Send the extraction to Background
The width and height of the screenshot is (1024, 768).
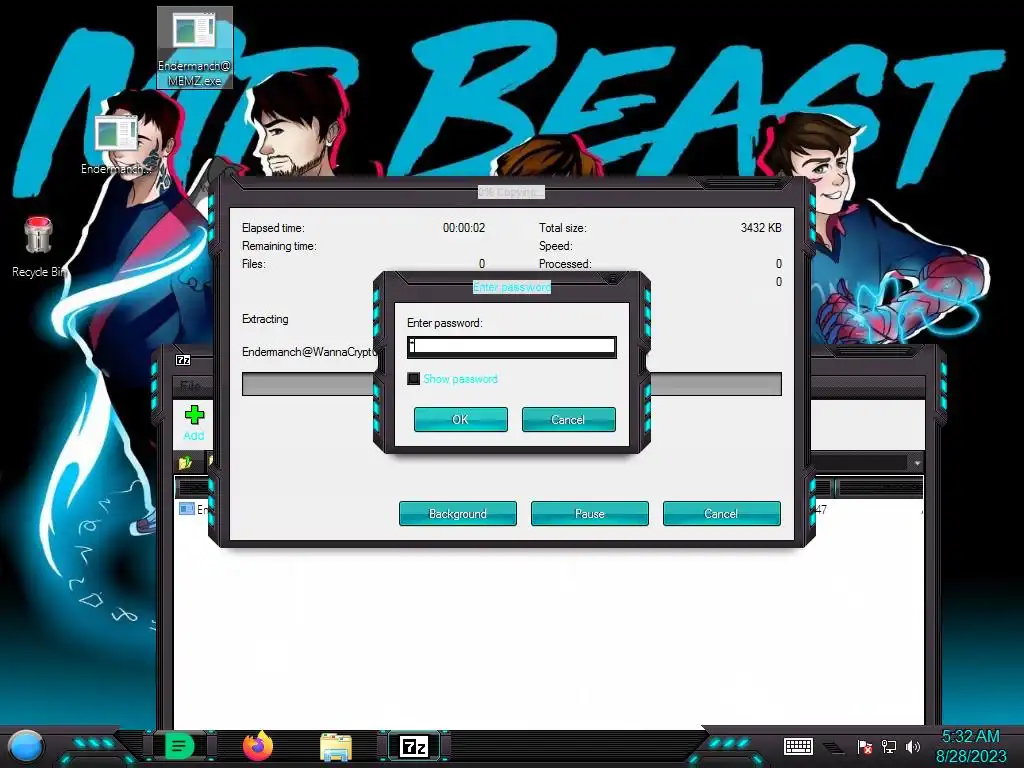tap(458, 513)
